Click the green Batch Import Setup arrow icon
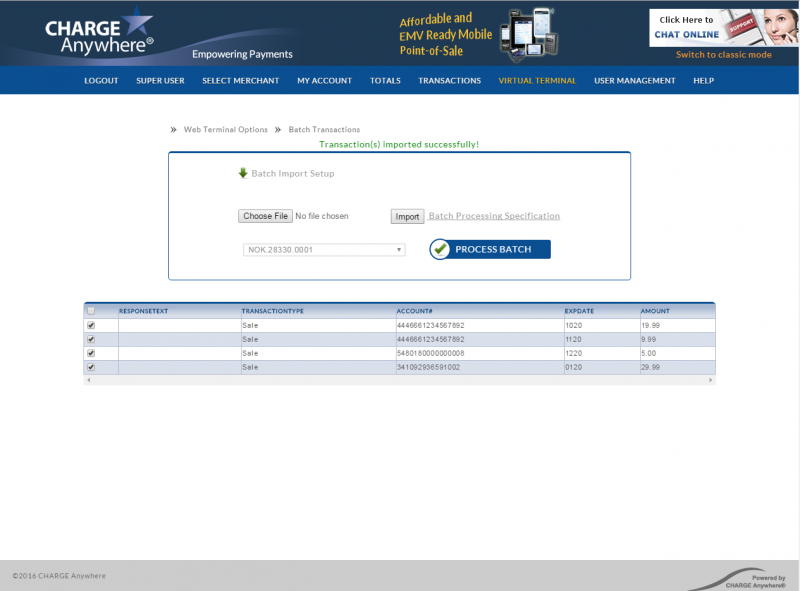The width and height of the screenshot is (800, 591). (x=243, y=172)
